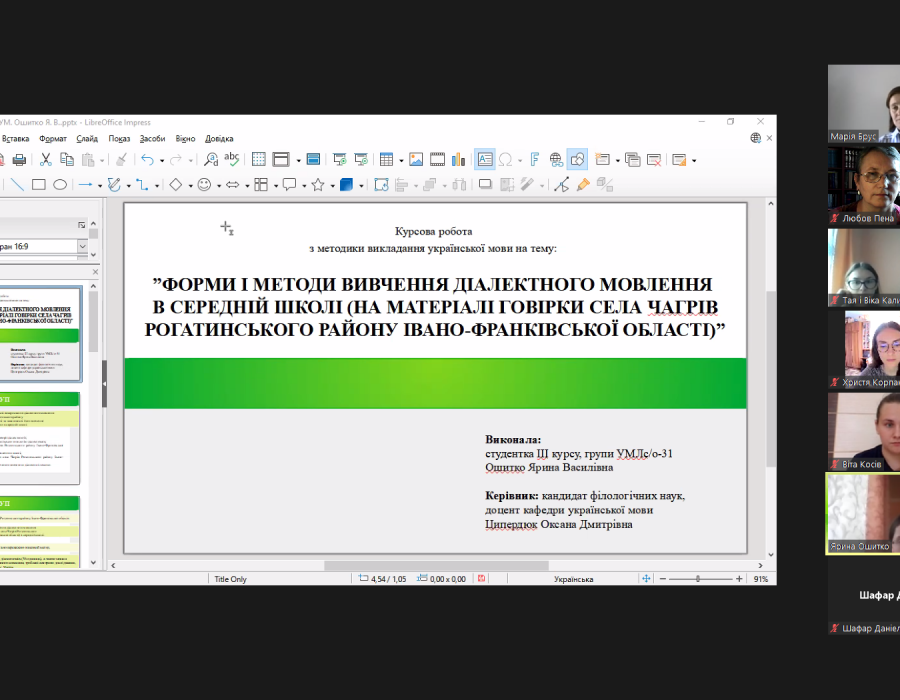Toggle the display grid icon
The width and height of the screenshot is (900, 700).
point(259,159)
